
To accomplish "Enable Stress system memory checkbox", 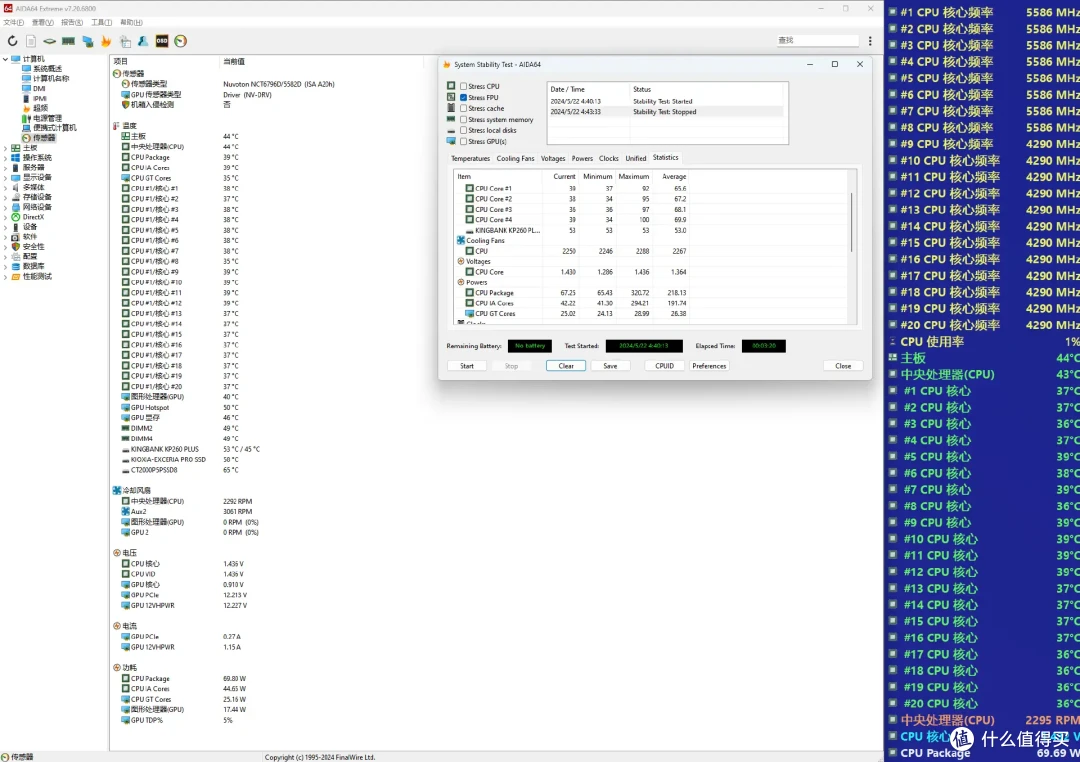I will [x=464, y=120].
